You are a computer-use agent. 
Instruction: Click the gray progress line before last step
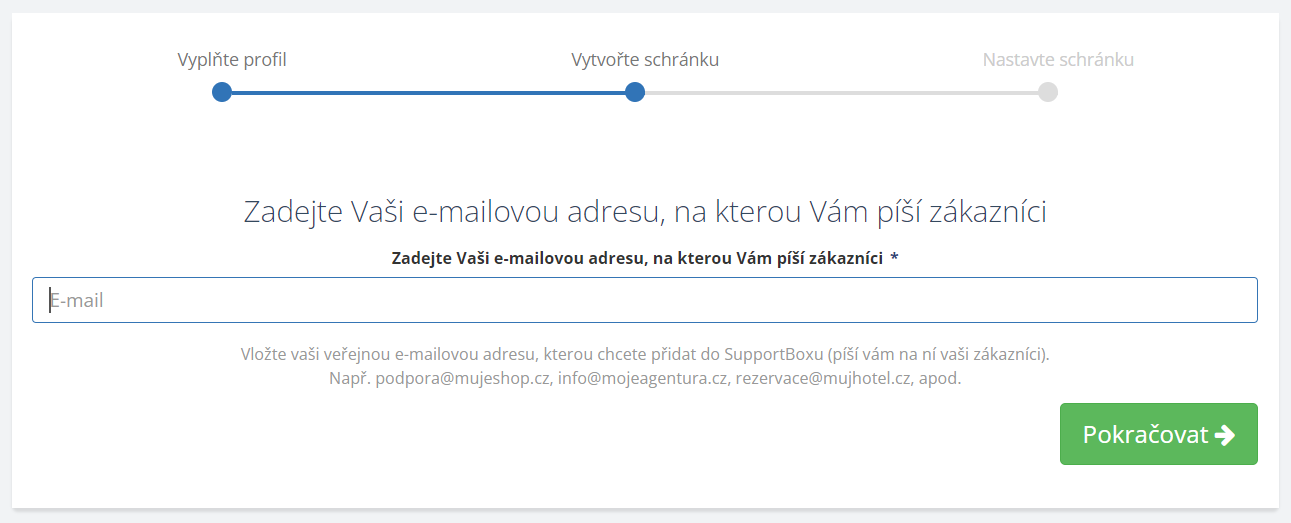[840, 92]
